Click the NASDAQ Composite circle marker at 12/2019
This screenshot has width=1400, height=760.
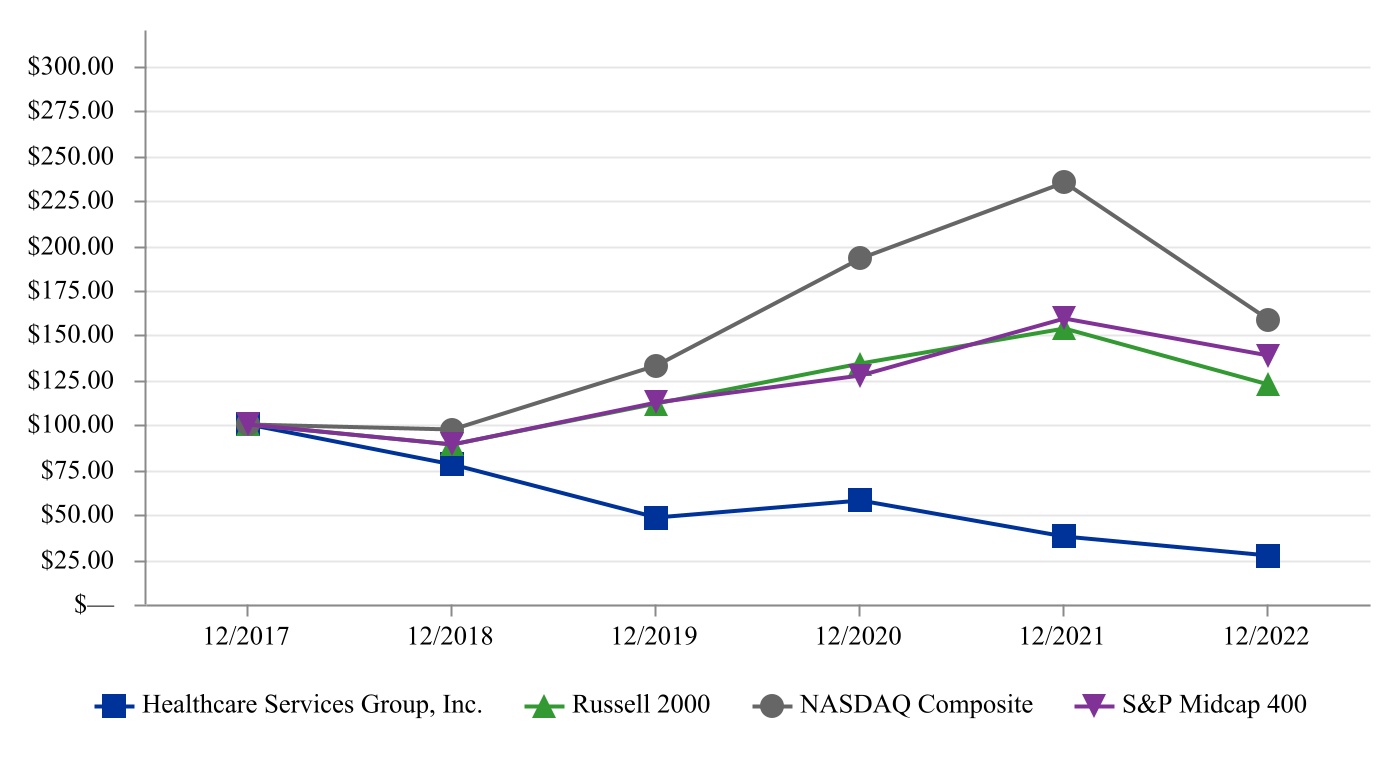(x=656, y=366)
